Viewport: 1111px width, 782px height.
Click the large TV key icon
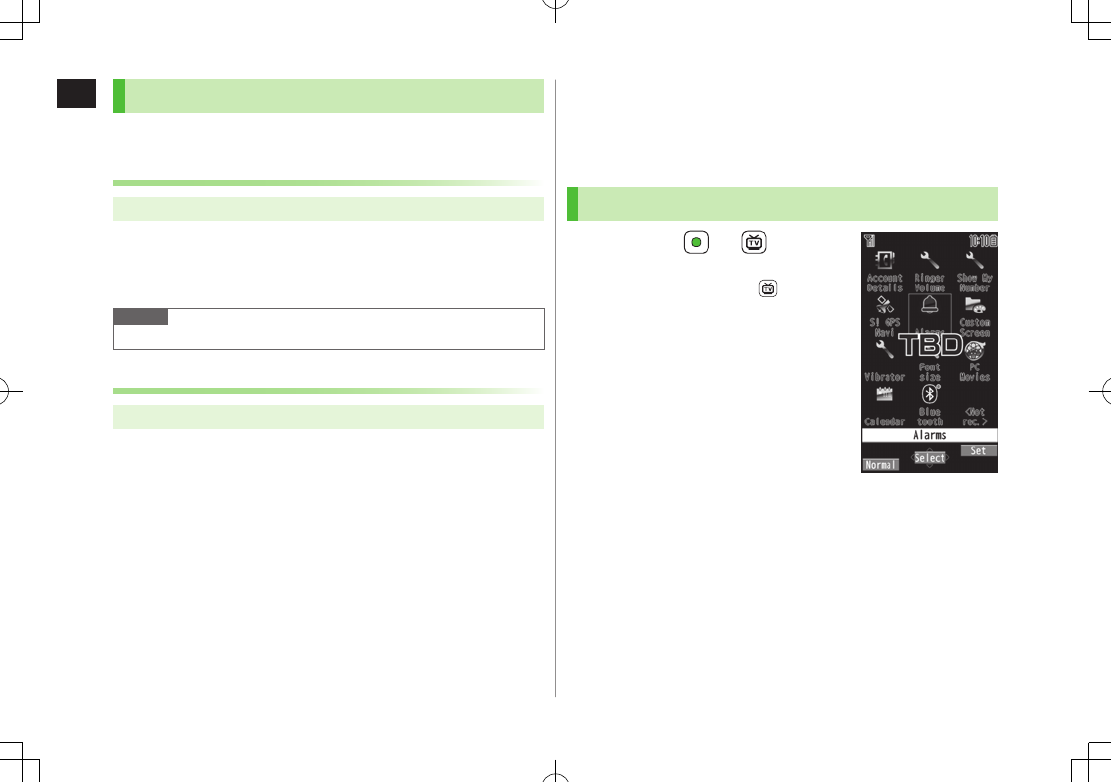pyautogui.click(x=754, y=242)
